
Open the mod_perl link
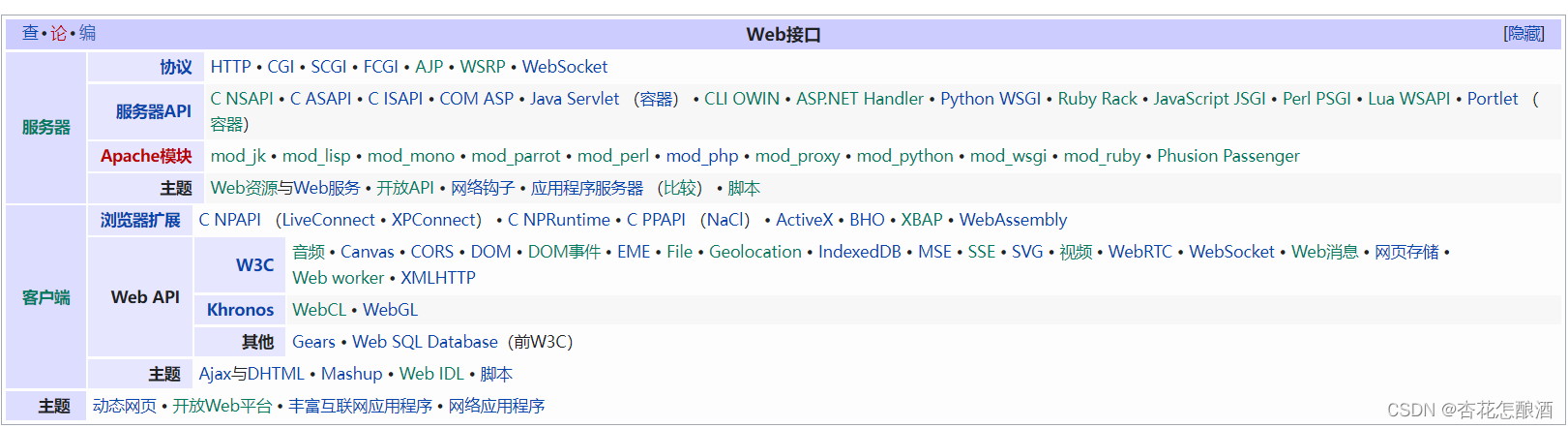click(613, 156)
